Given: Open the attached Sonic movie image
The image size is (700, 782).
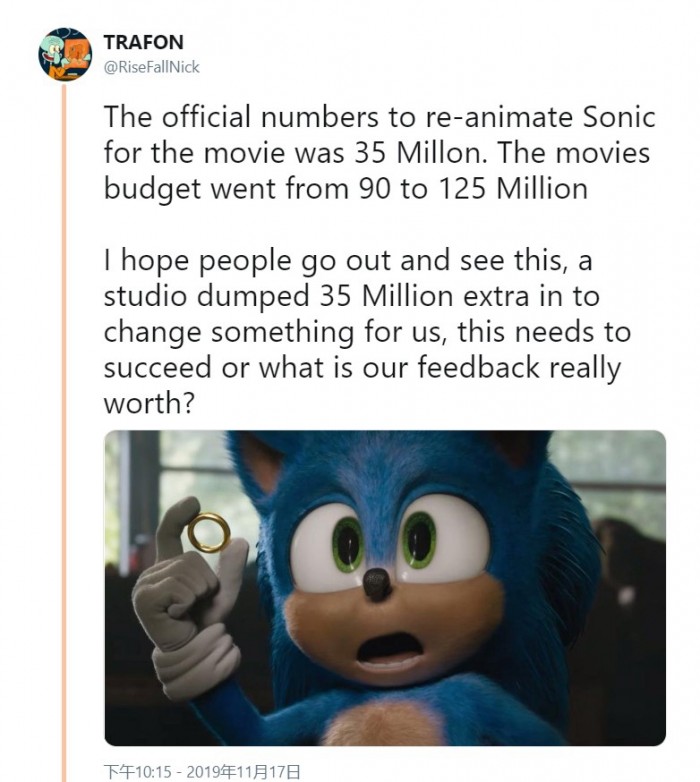Looking at the screenshot, I should click(385, 588).
